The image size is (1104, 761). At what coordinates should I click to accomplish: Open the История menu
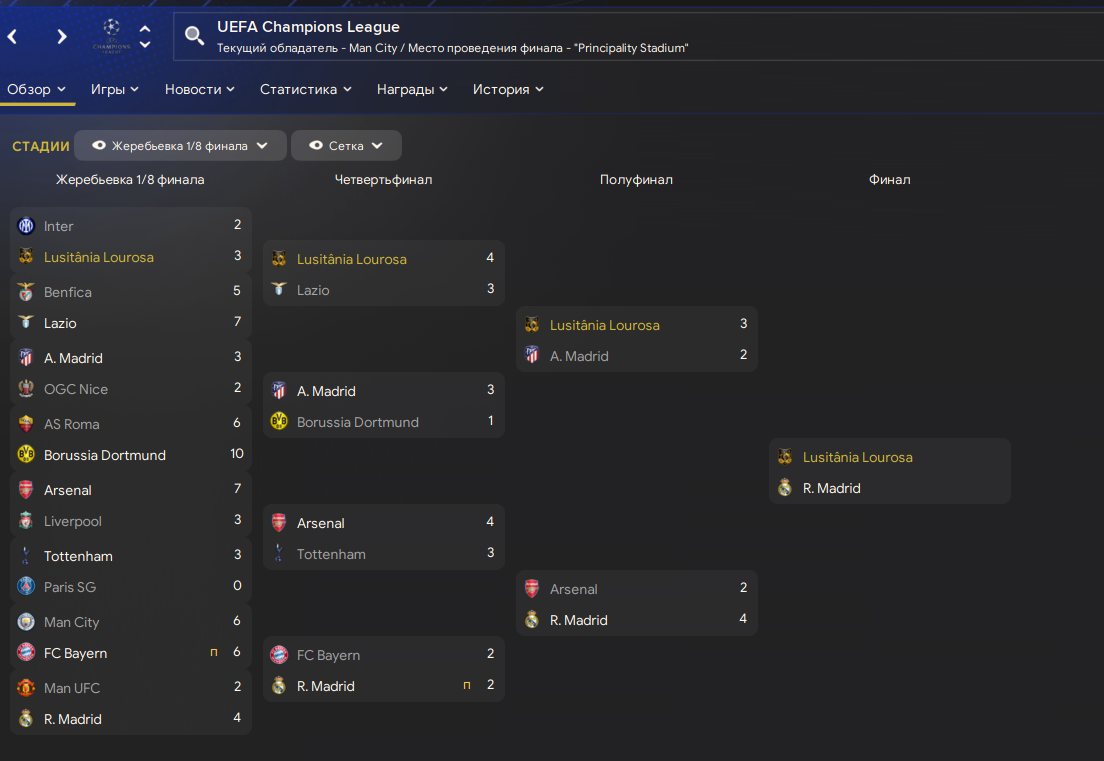pyautogui.click(x=508, y=89)
